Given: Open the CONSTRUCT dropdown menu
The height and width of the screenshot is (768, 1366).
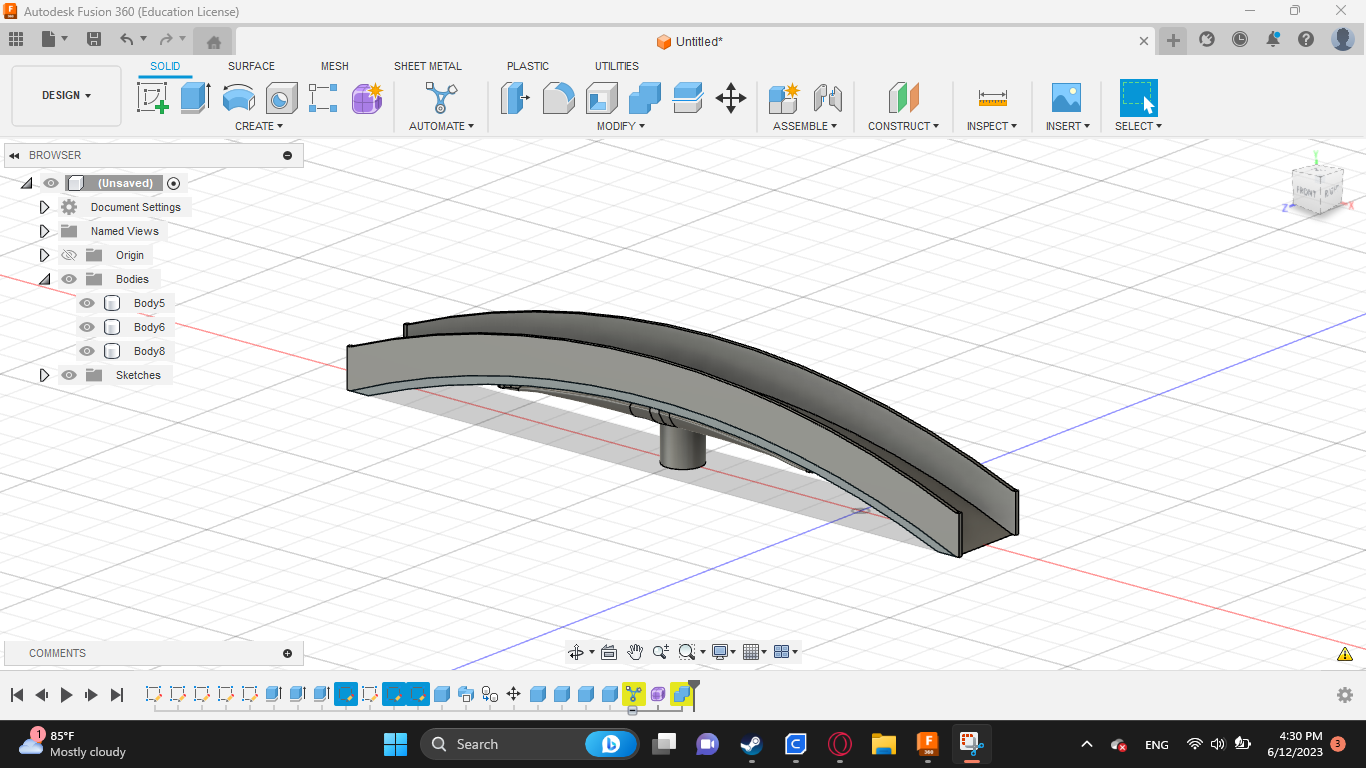Looking at the screenshot, I should click(904, 126).
